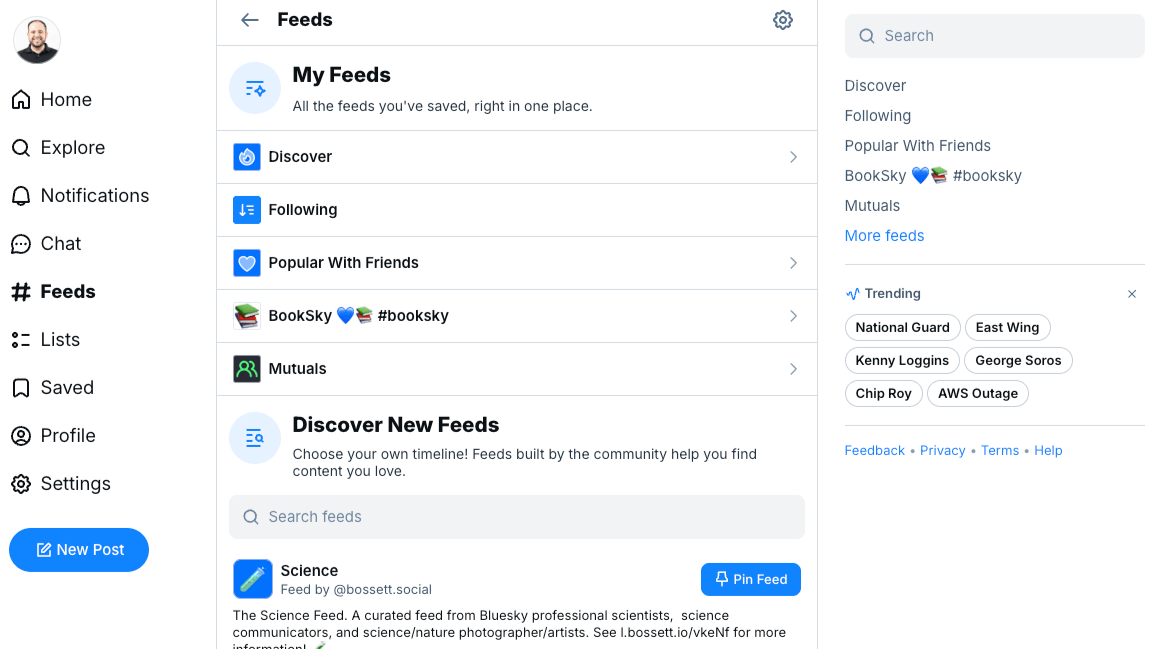Go to Profile from the sidebar menu
The image size is (1154, 649).
(21, 435)
